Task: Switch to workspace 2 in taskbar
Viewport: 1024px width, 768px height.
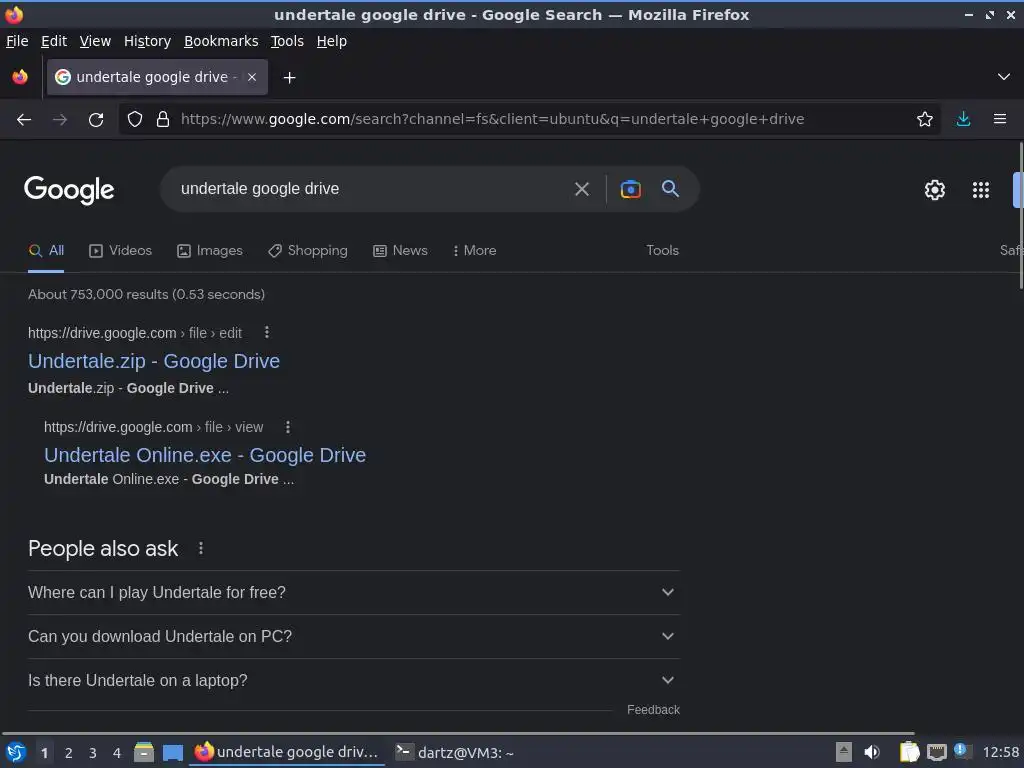Action: point(69,754)
